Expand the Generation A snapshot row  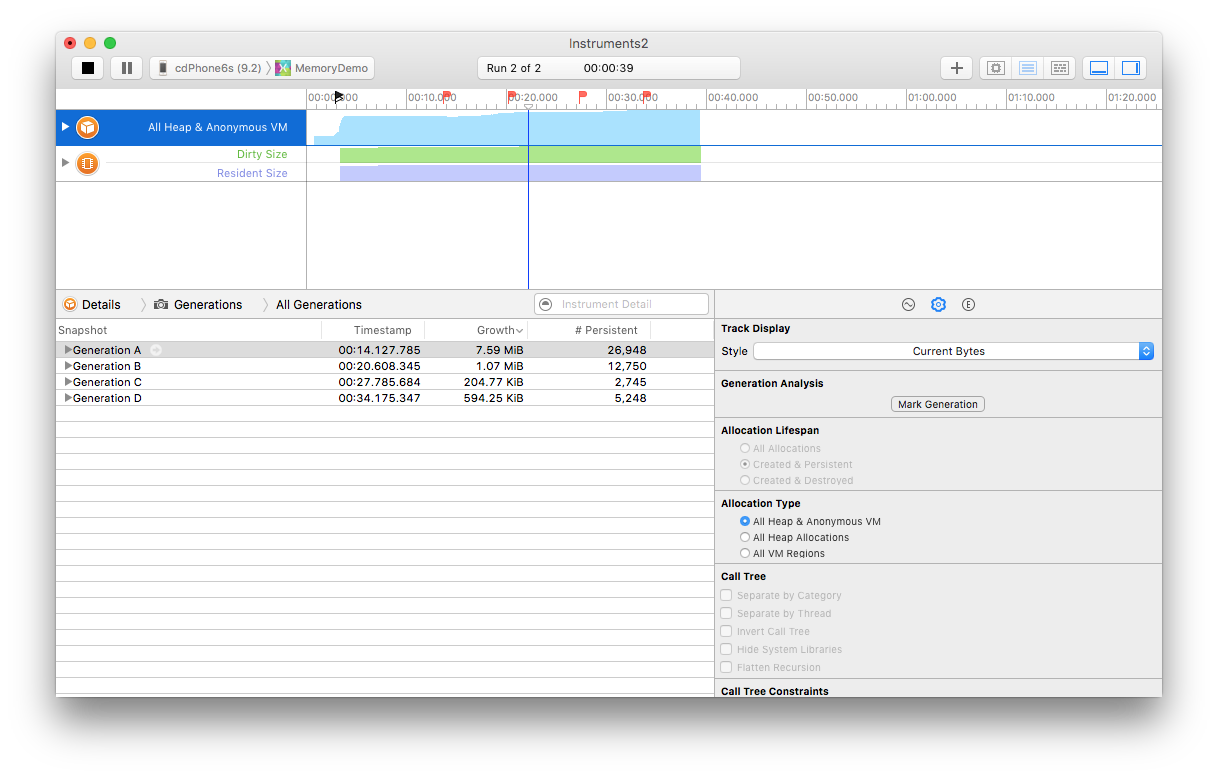point(66,349)
